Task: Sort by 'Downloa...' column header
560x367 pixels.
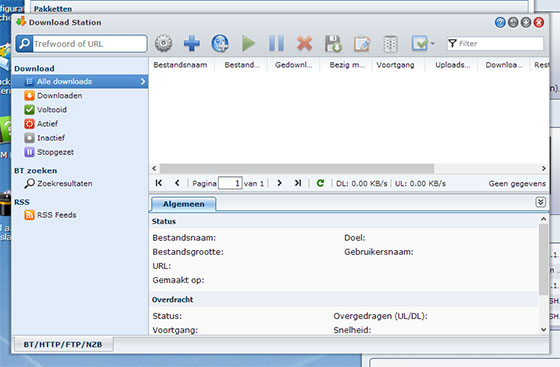Action: coord(504,65)
